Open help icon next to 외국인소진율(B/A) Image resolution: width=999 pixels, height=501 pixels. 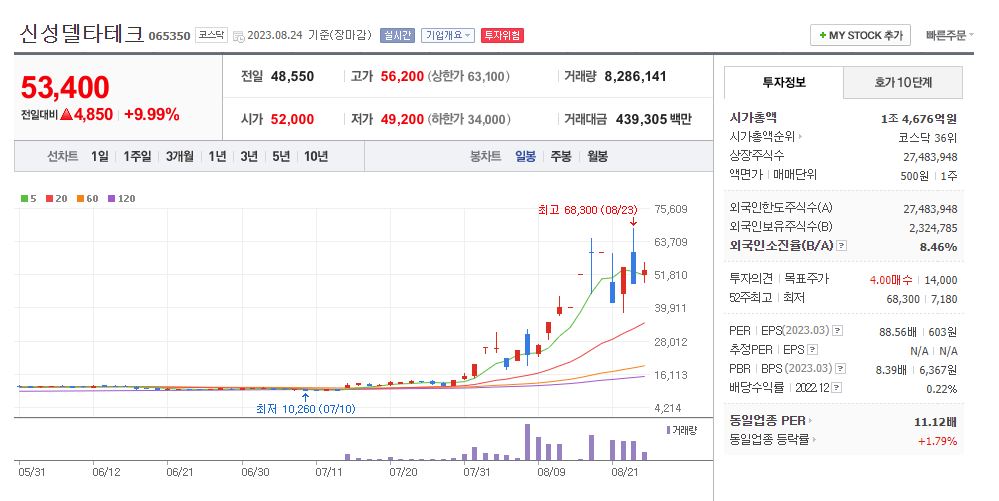[842, 245]
